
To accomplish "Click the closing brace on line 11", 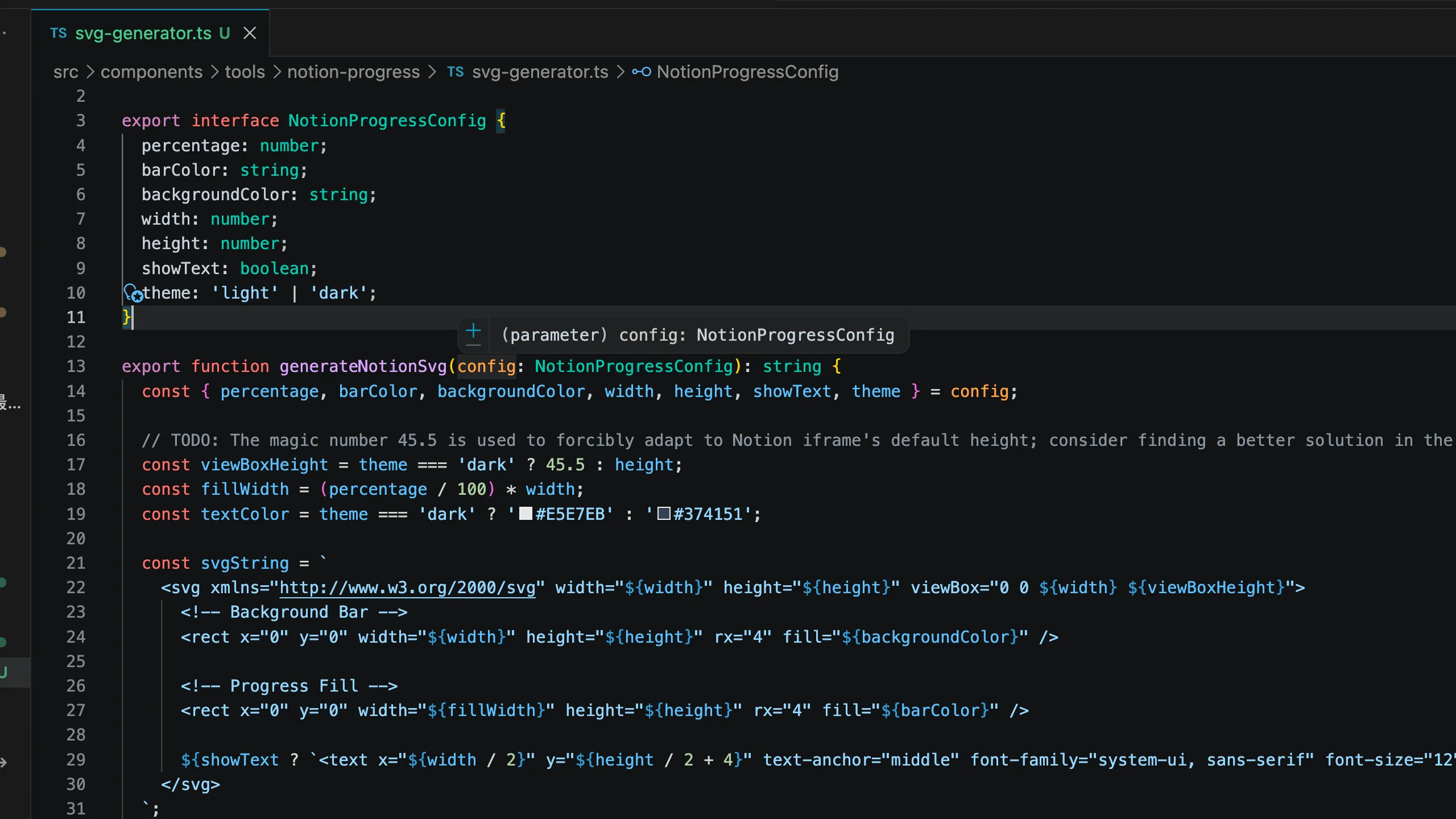I will point(126,317).
